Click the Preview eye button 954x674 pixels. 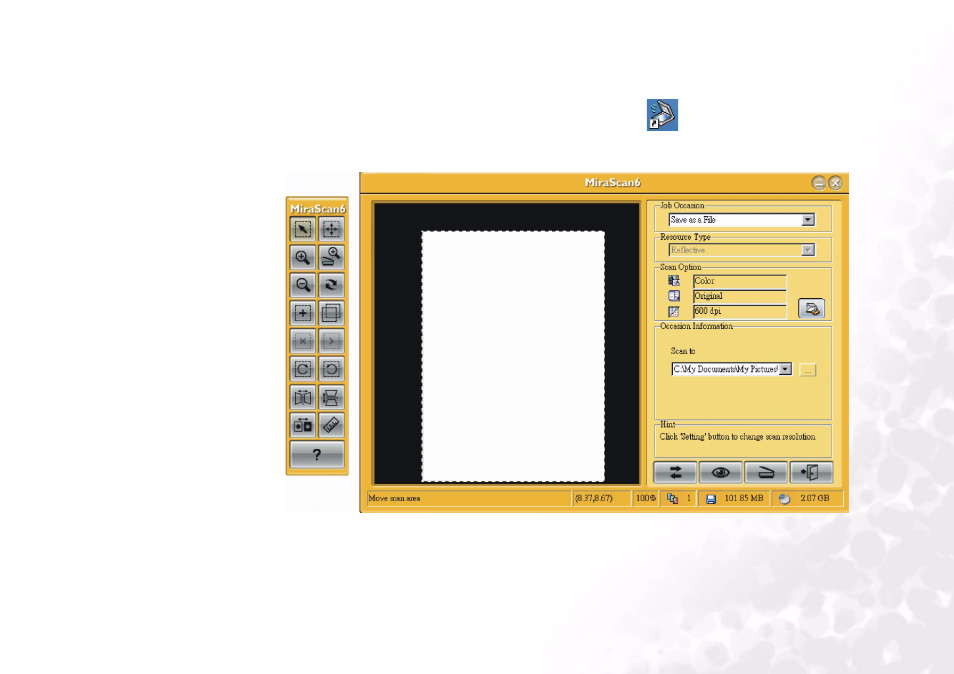pos(720,473)
